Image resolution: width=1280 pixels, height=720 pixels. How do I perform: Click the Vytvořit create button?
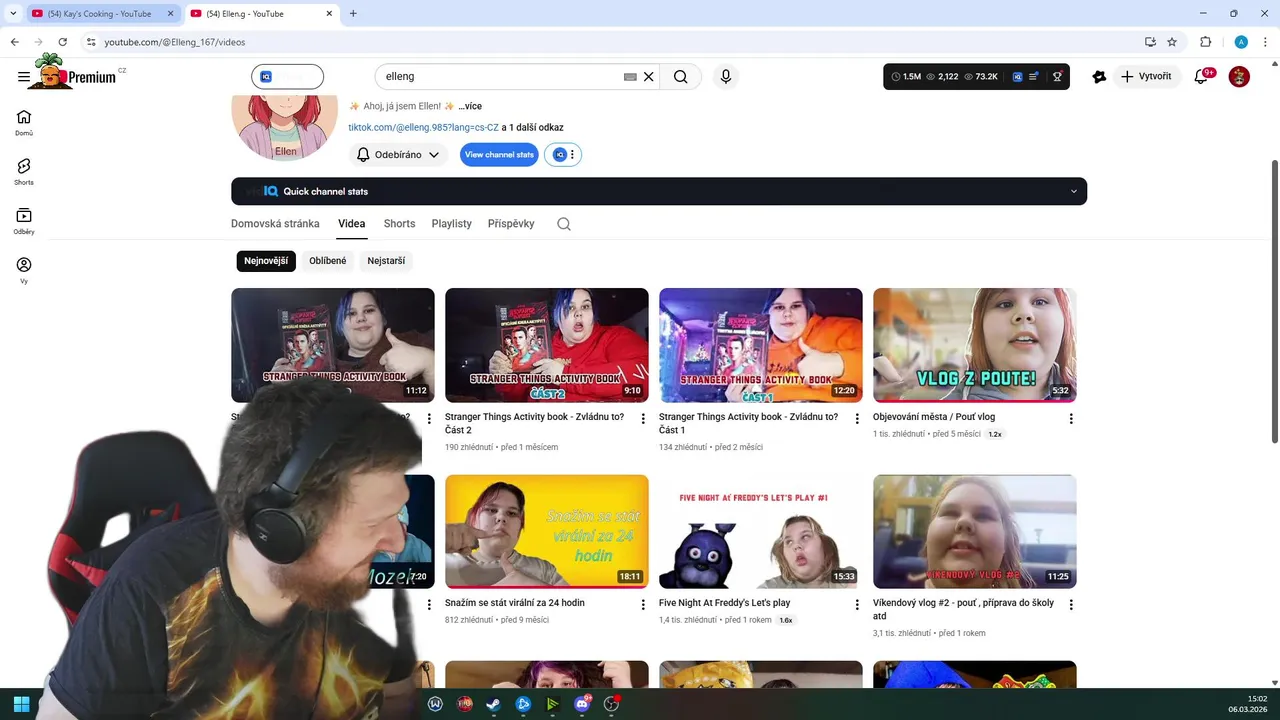[x=1146, y=76]
